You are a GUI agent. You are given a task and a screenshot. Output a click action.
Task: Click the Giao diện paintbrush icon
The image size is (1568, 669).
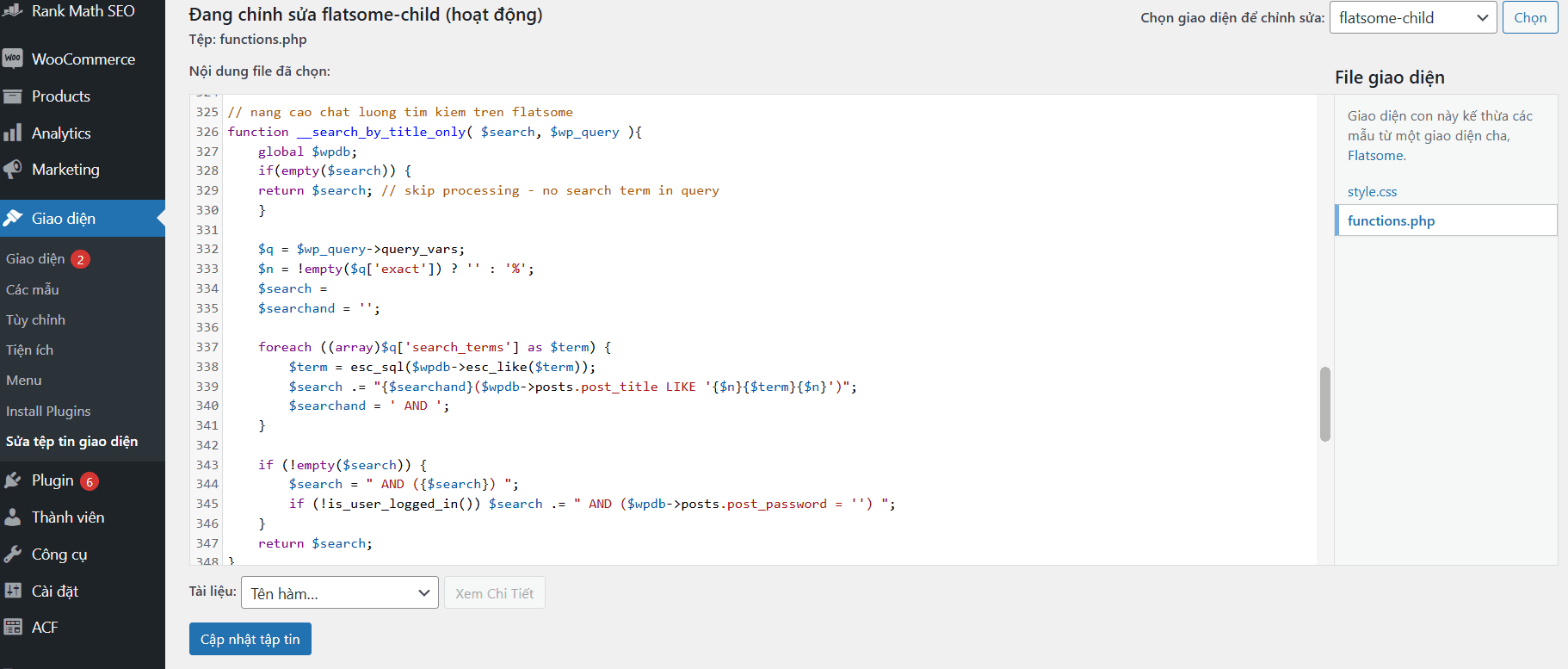(13, 219)
